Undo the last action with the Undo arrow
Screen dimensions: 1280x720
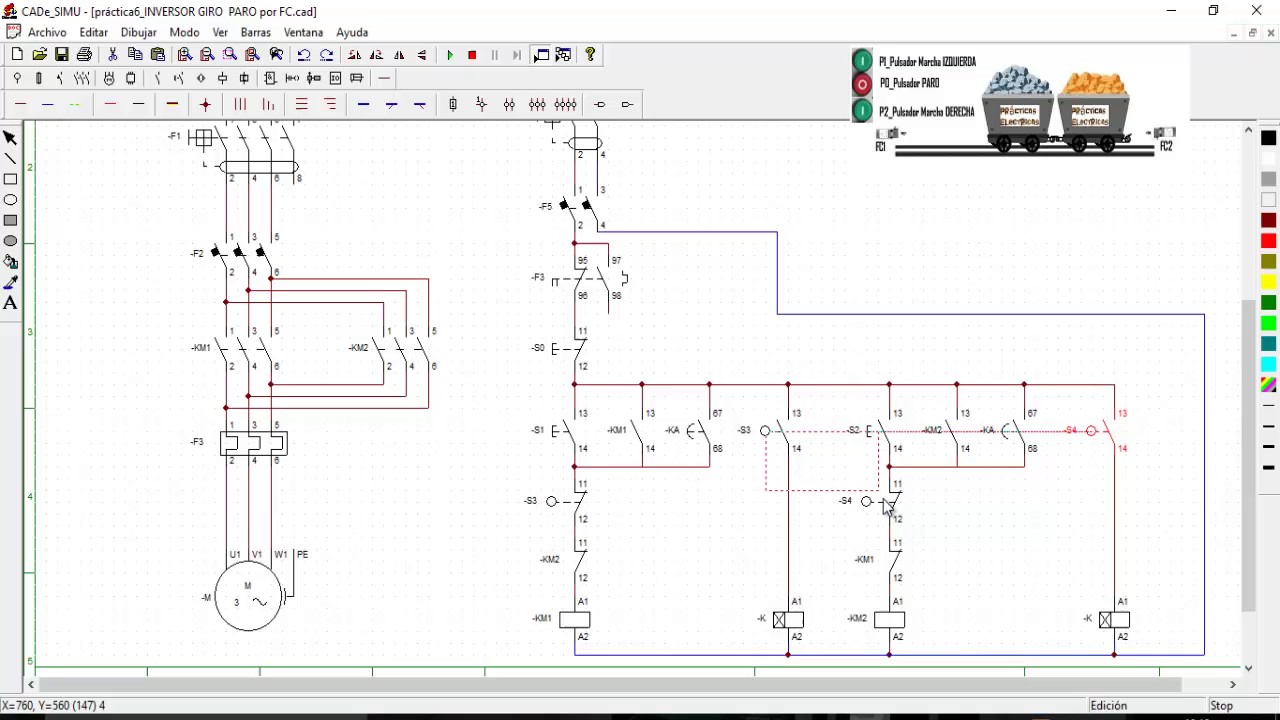coord(304,55)
